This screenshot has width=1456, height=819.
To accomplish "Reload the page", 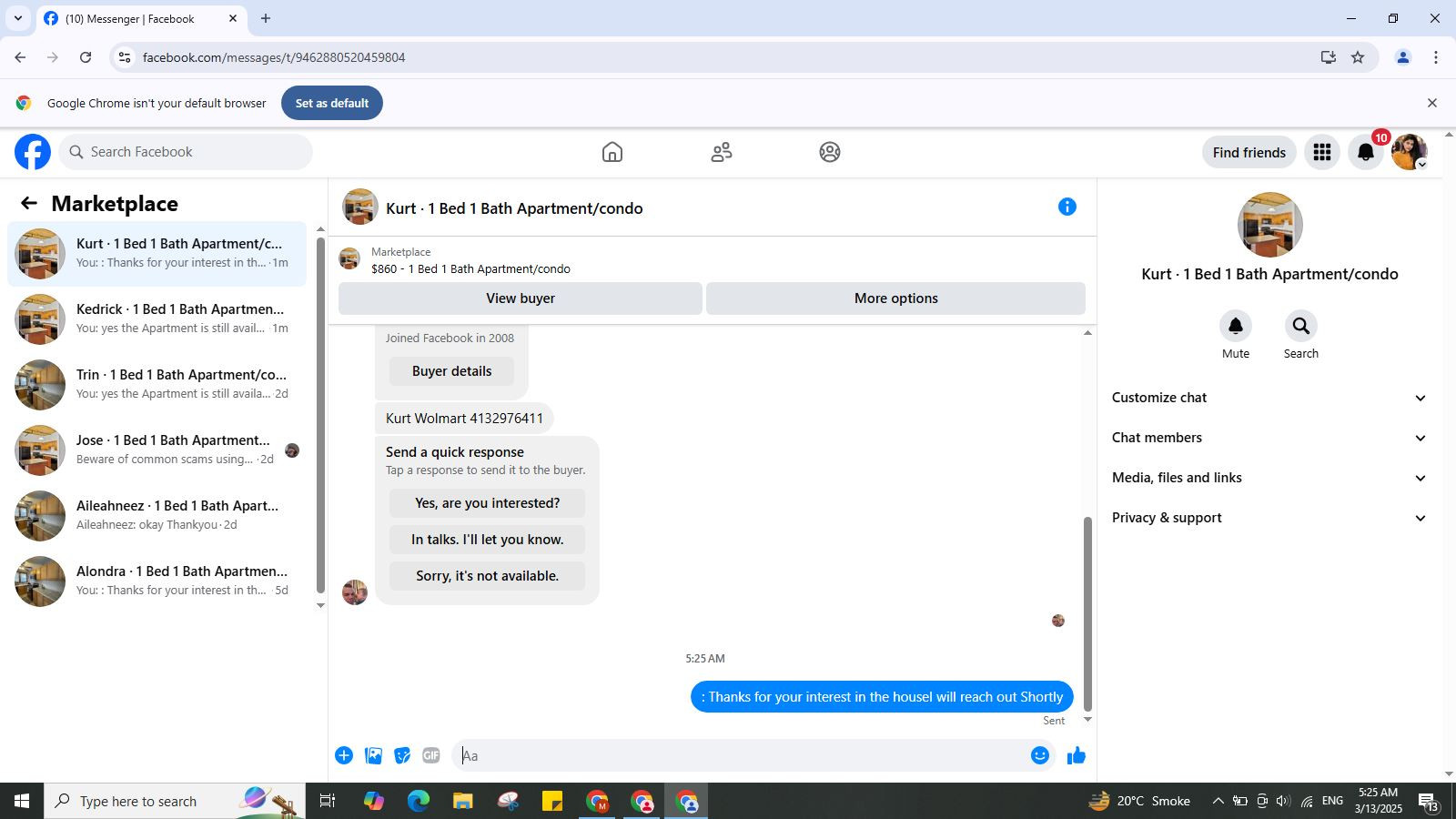I will coord(86,57).
